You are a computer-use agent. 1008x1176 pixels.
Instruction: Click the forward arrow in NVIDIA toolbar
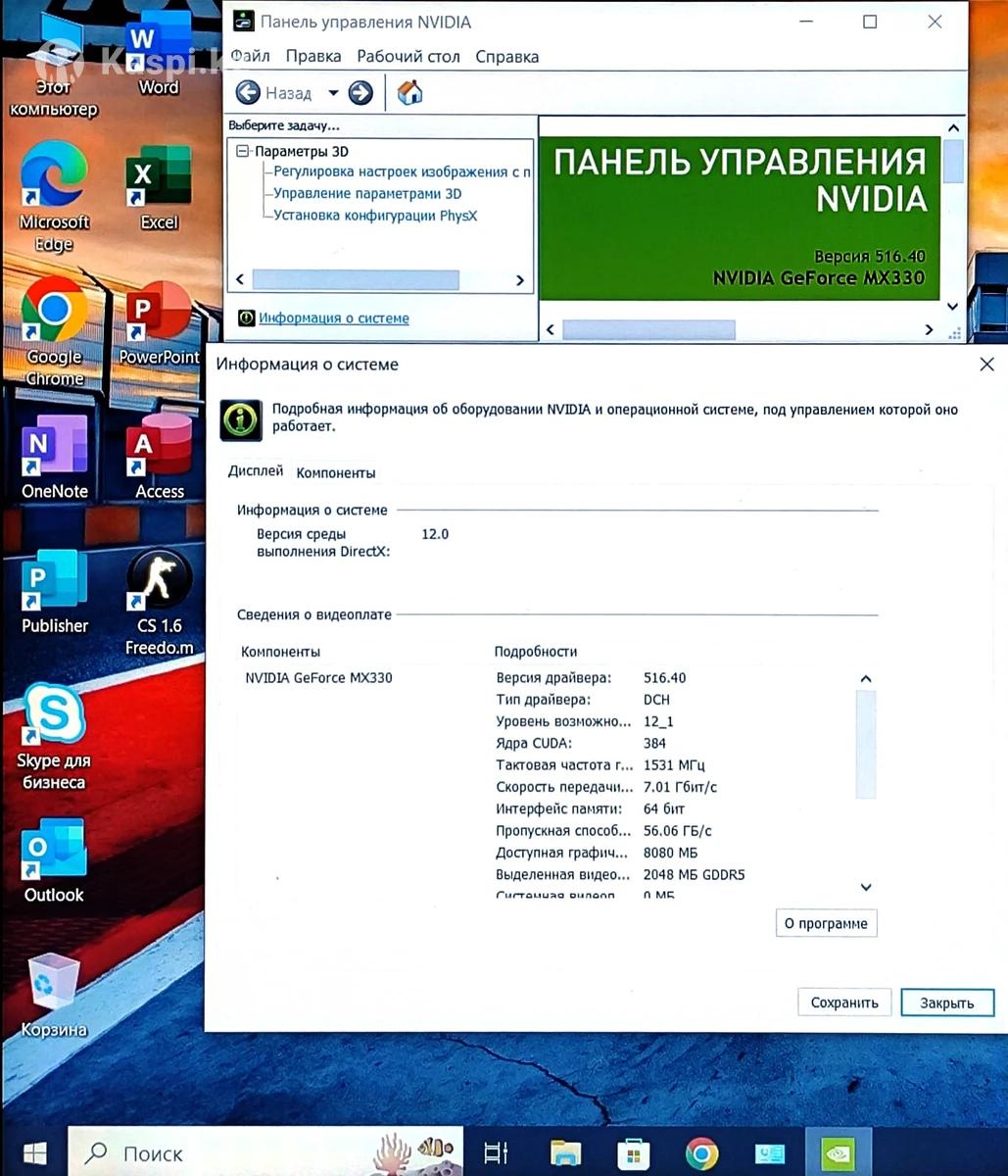coord(360,93)
